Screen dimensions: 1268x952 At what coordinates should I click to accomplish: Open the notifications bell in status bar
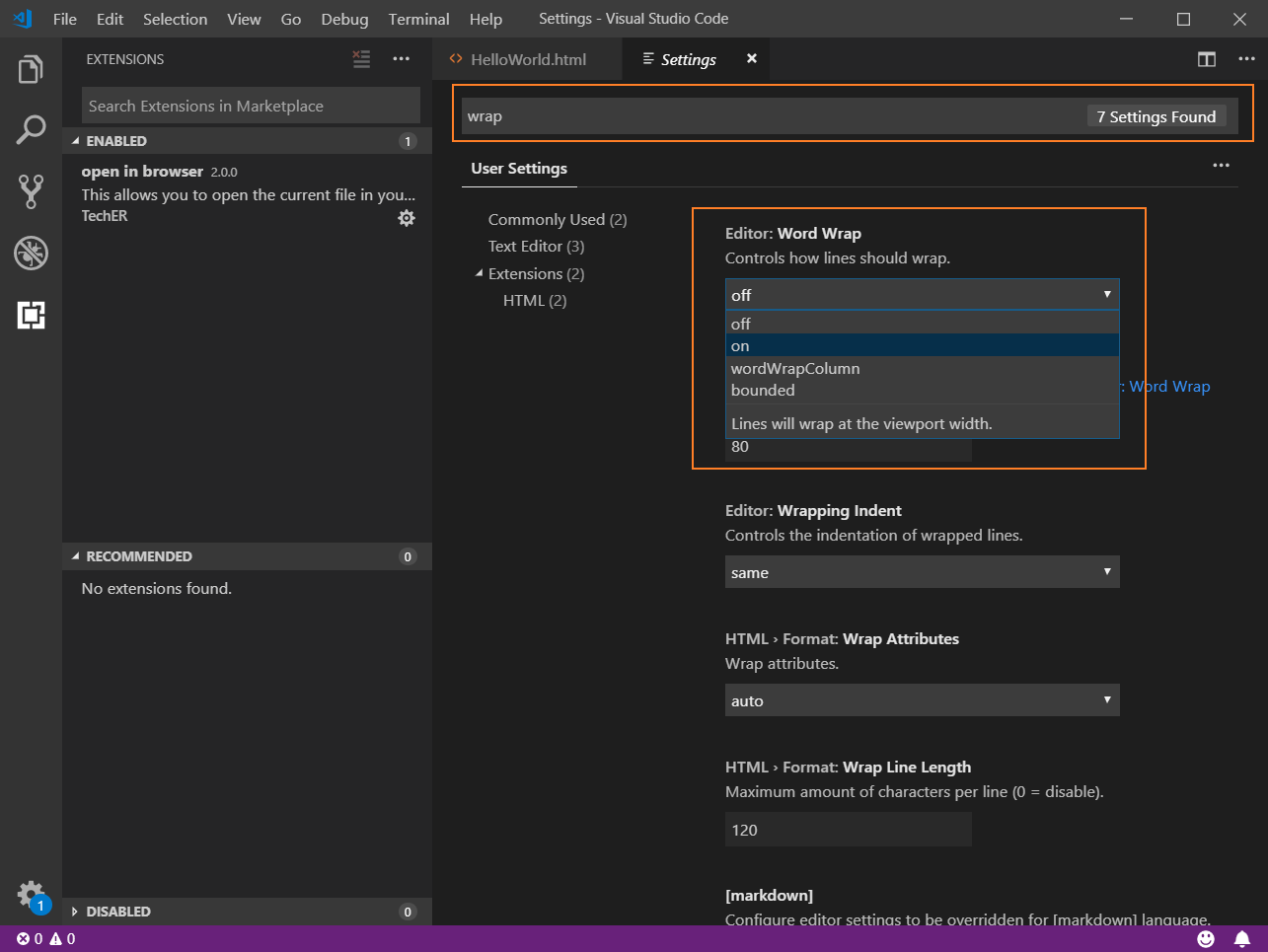[x=1242, y=939]
